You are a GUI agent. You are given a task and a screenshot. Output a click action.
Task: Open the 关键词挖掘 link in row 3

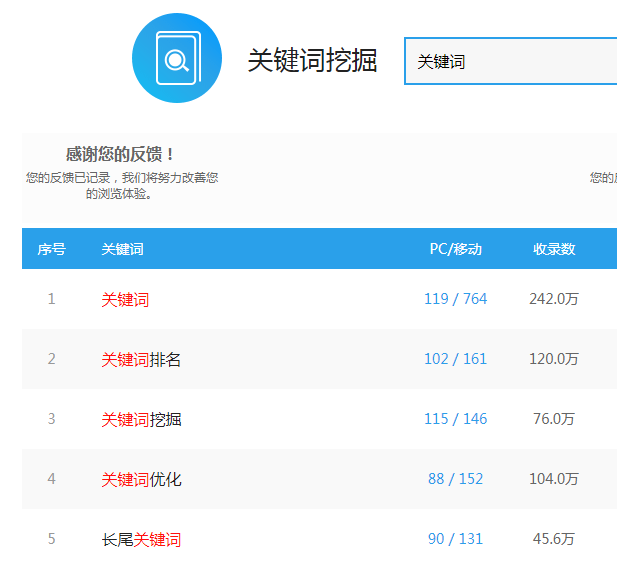(141, 419)
